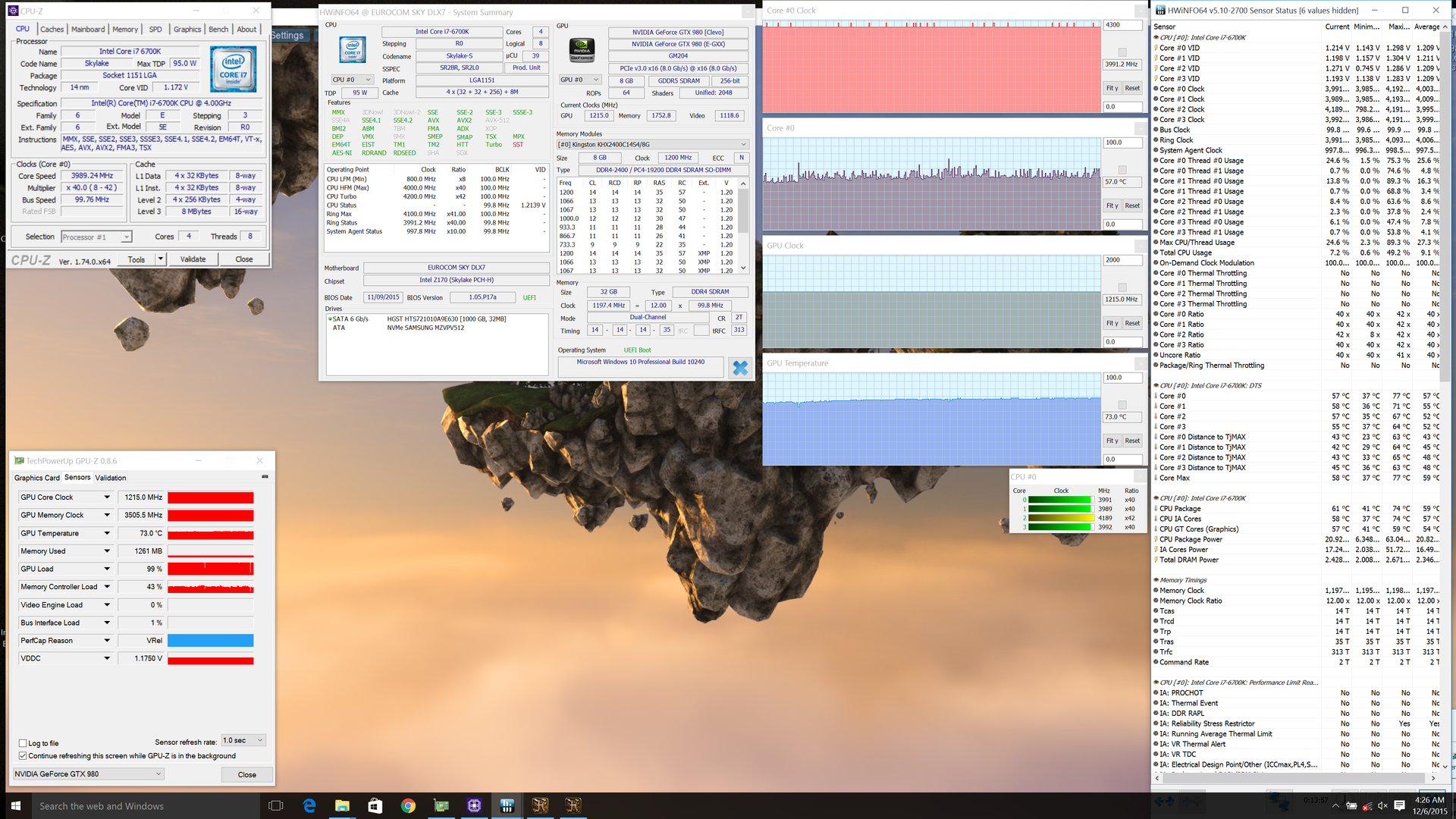The height and width of the screenshot is (819, 1456).
Task: Click the Intel Core i7 logo in CPU-Z
Action: [x=234, y=69]
